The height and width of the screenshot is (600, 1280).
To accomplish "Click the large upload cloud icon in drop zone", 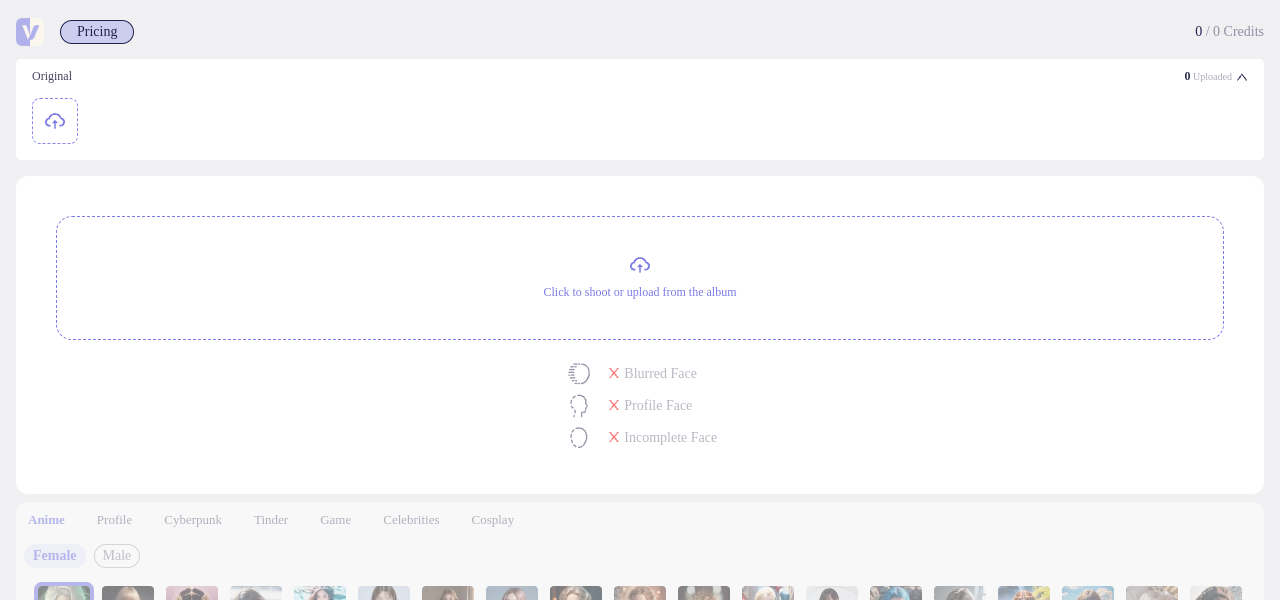I will [640, 265].
